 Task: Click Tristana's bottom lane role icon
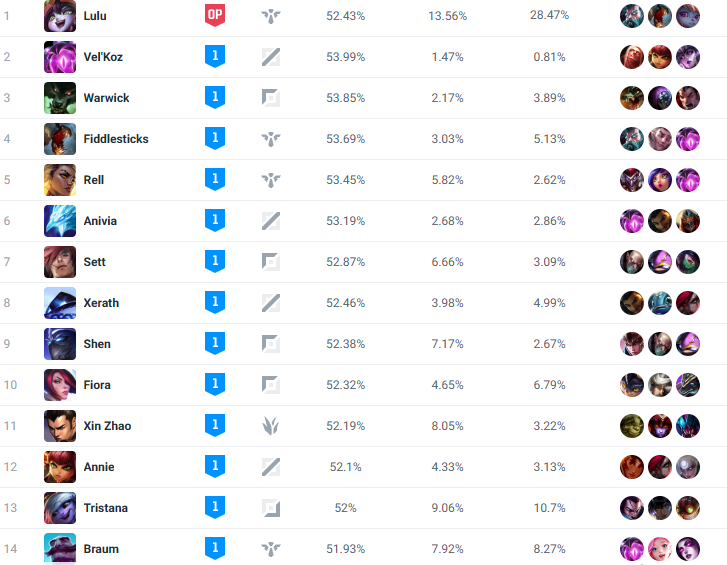pyautogui.click(x=271, y=508)
